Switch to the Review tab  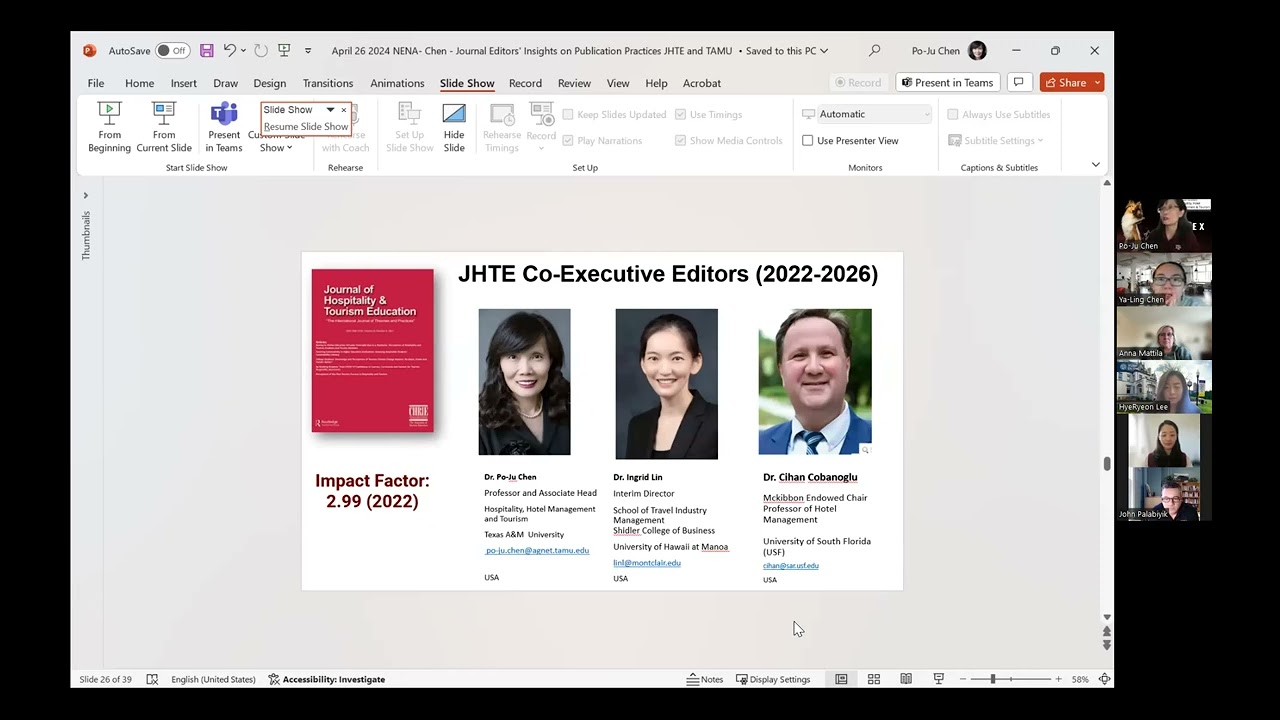[x=574, y=83]
